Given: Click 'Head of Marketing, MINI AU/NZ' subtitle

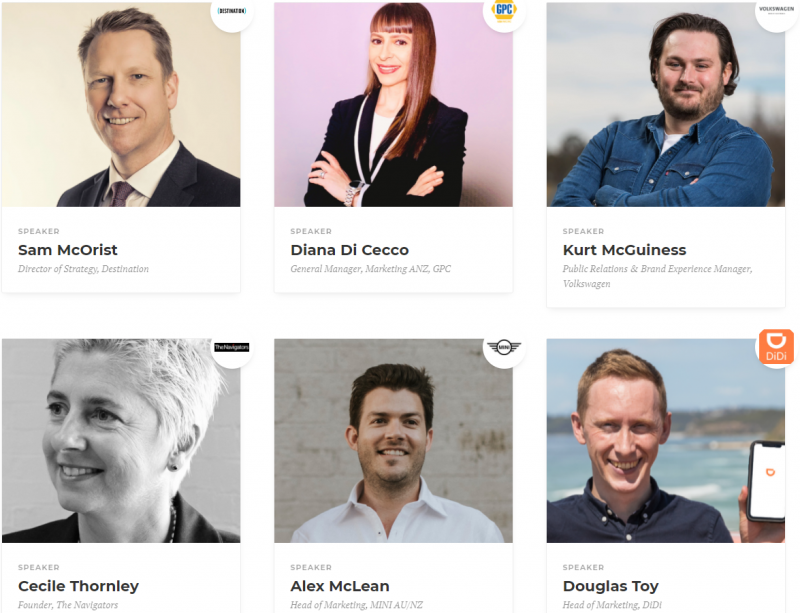Looking at the screenshot, I should click(x=357, y=605).
